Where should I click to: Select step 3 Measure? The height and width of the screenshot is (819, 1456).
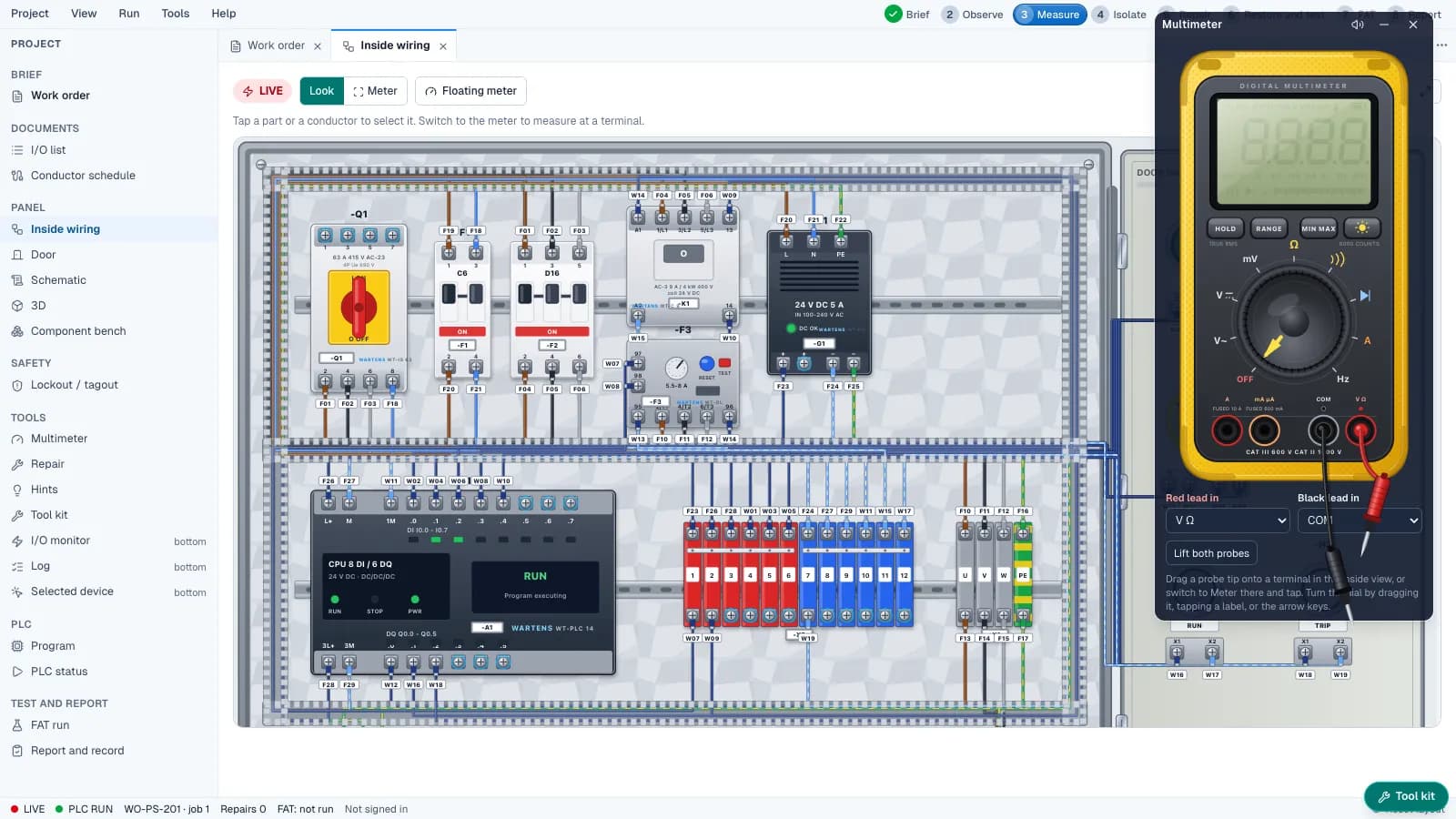[1049, 15]
